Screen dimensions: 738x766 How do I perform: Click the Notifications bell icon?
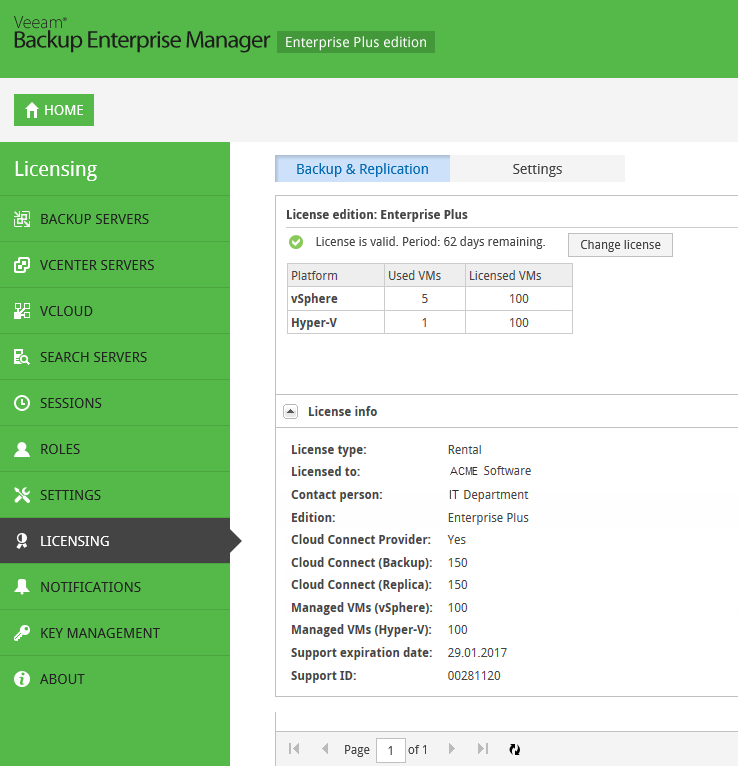[x=22, y=587]
